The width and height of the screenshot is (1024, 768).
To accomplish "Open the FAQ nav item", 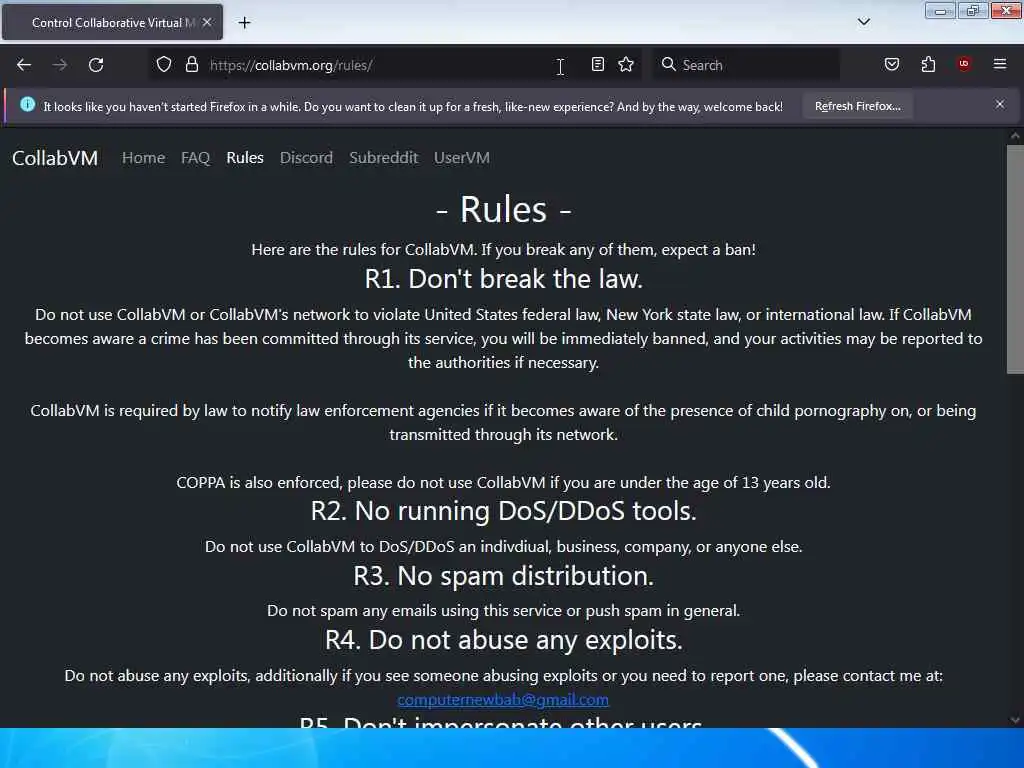I will point(195,158).
